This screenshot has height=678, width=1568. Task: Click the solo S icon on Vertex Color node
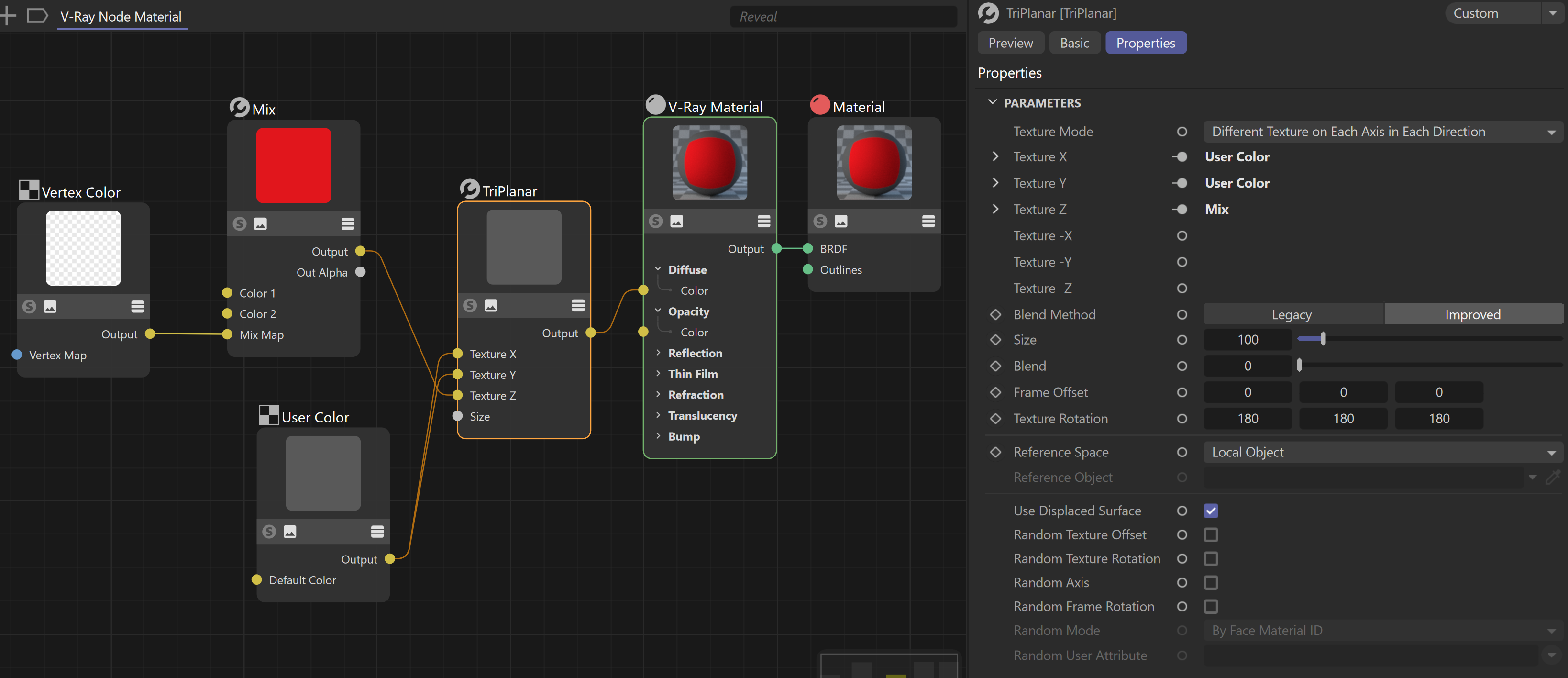point(29,307)
